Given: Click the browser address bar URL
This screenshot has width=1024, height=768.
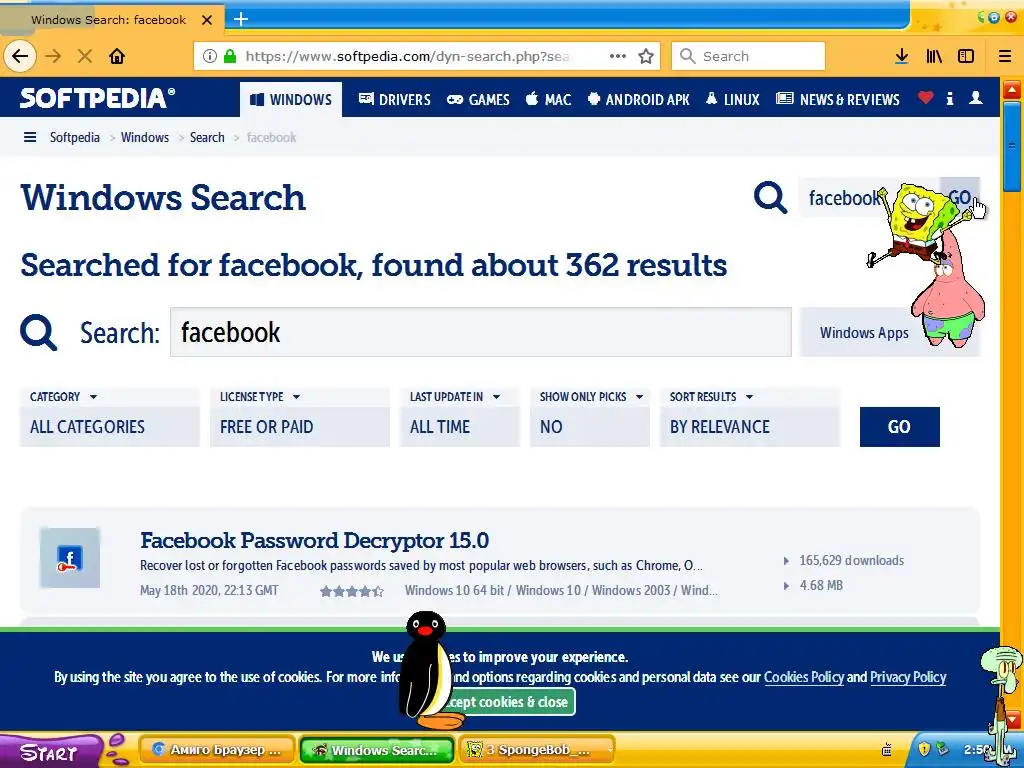Looking at the screenshot, I should tap(408, 56).
